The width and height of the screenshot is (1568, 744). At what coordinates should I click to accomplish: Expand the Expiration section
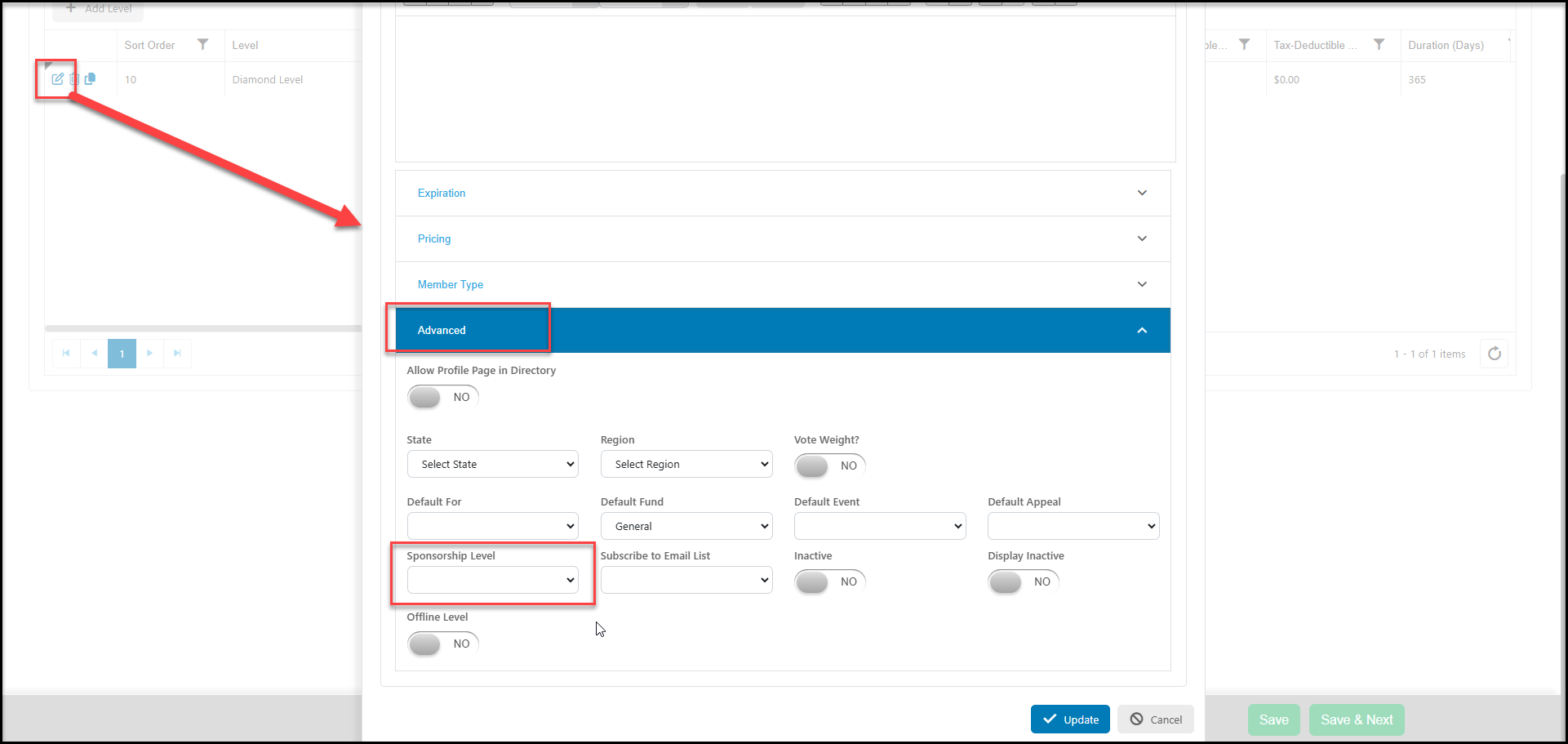pyautogui.click(x=783, y=193)
